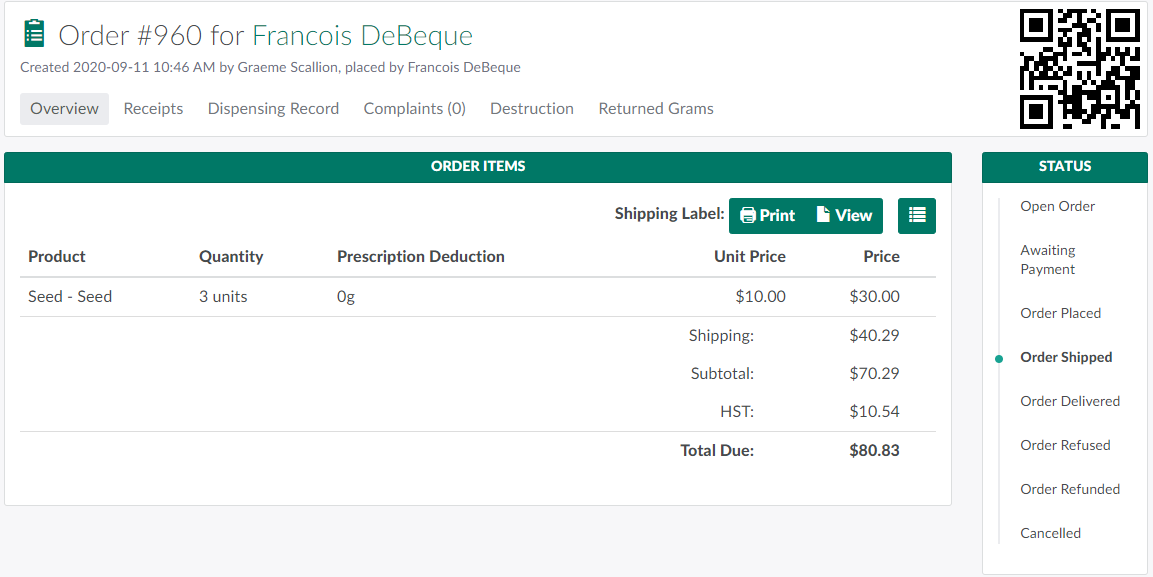Change status to Order Refunded
The height and width of the screenshot is (577, 1153).
pyautogui.click(x=1070, y=489)
